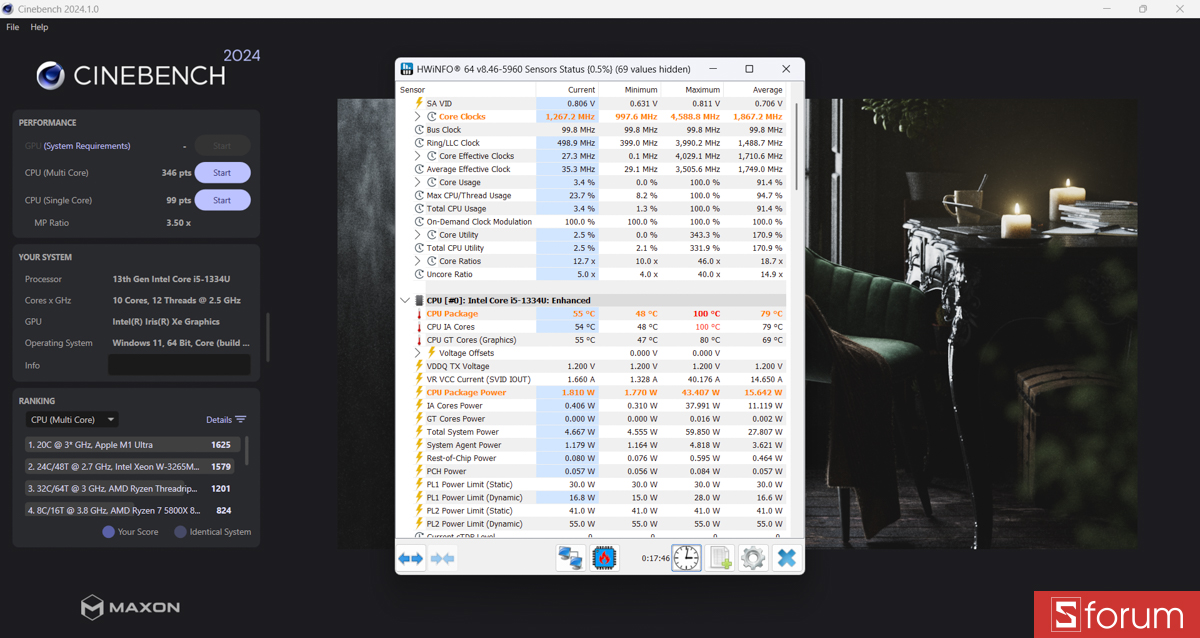1200x638 pixels.
Task: Open the File menu in Cinebench
Action: tap(13, 27)
